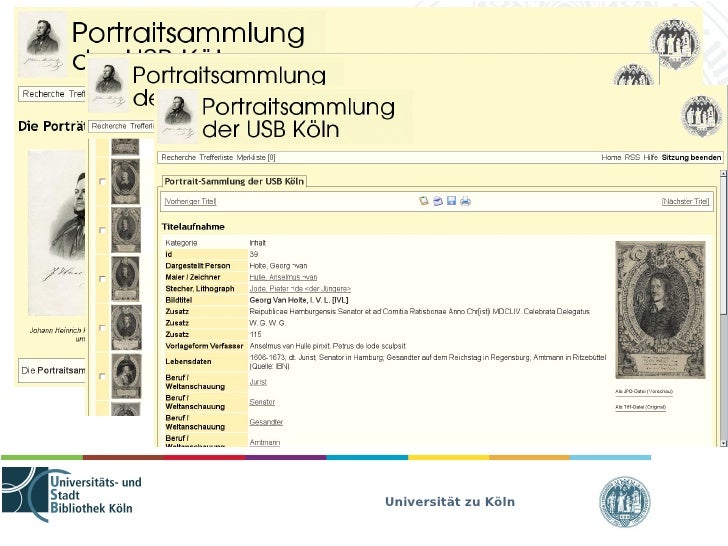Open Hilfe in the front window menu
The height and width of the screenshot is (546, 728).
[x=650, y=157]
